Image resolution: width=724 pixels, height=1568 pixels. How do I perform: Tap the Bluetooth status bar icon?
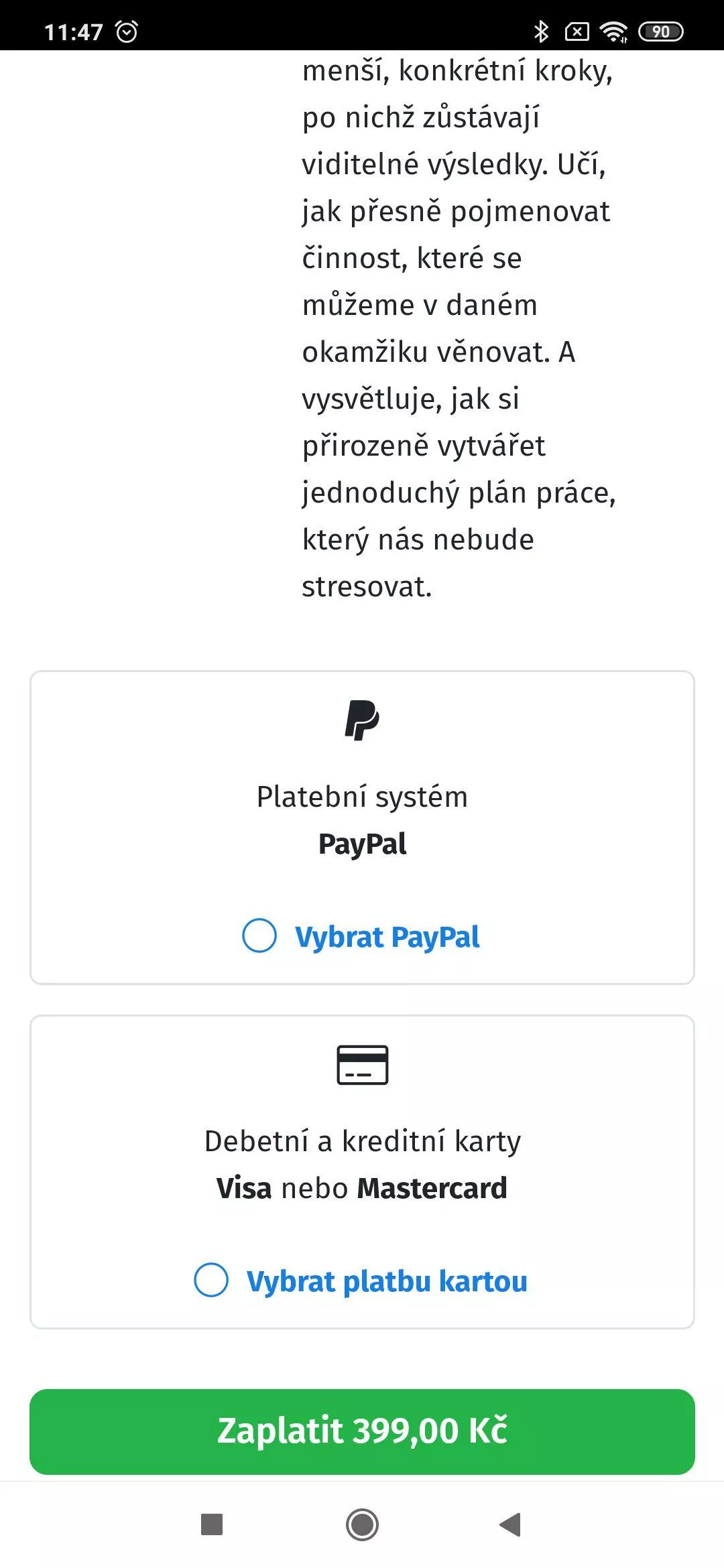pyautogui.click(x=541, y=31)
